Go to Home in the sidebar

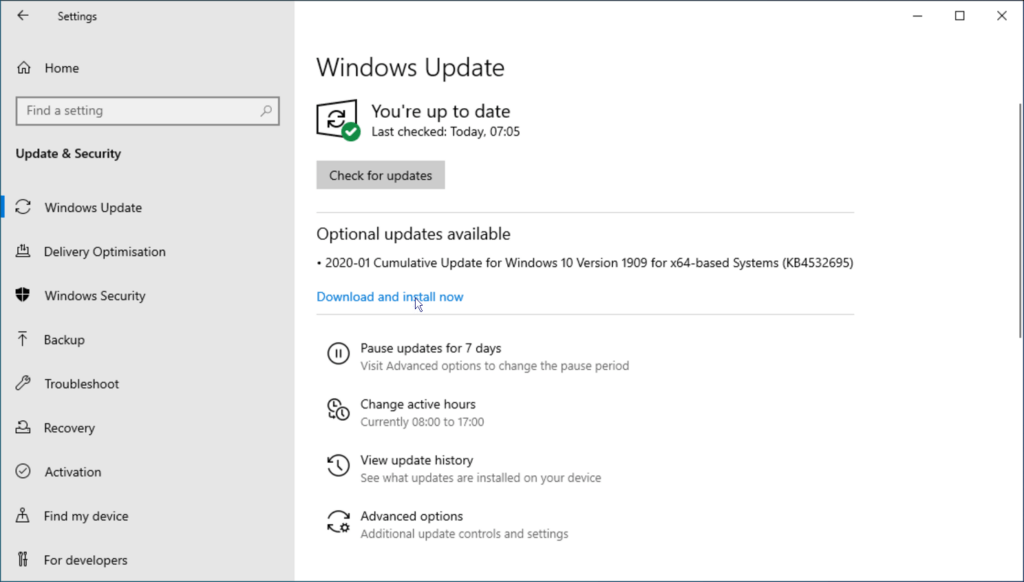click(61, 68)
